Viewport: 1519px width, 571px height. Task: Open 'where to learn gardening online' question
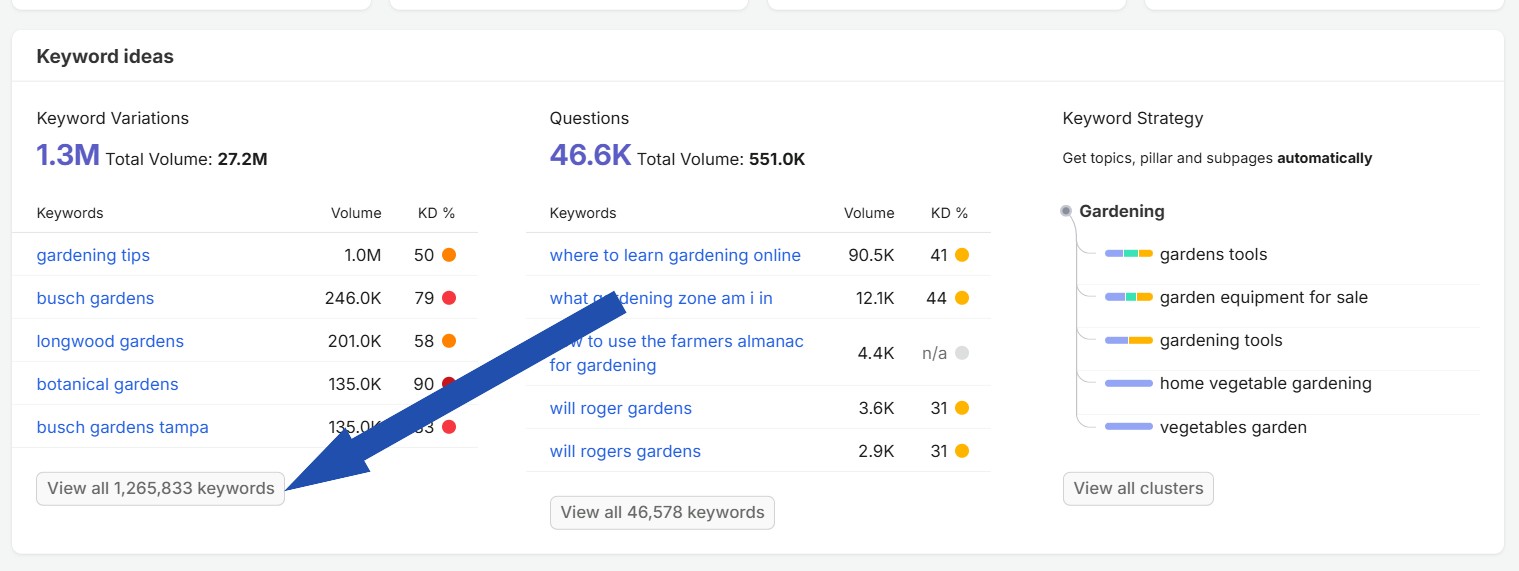point(675,255)
